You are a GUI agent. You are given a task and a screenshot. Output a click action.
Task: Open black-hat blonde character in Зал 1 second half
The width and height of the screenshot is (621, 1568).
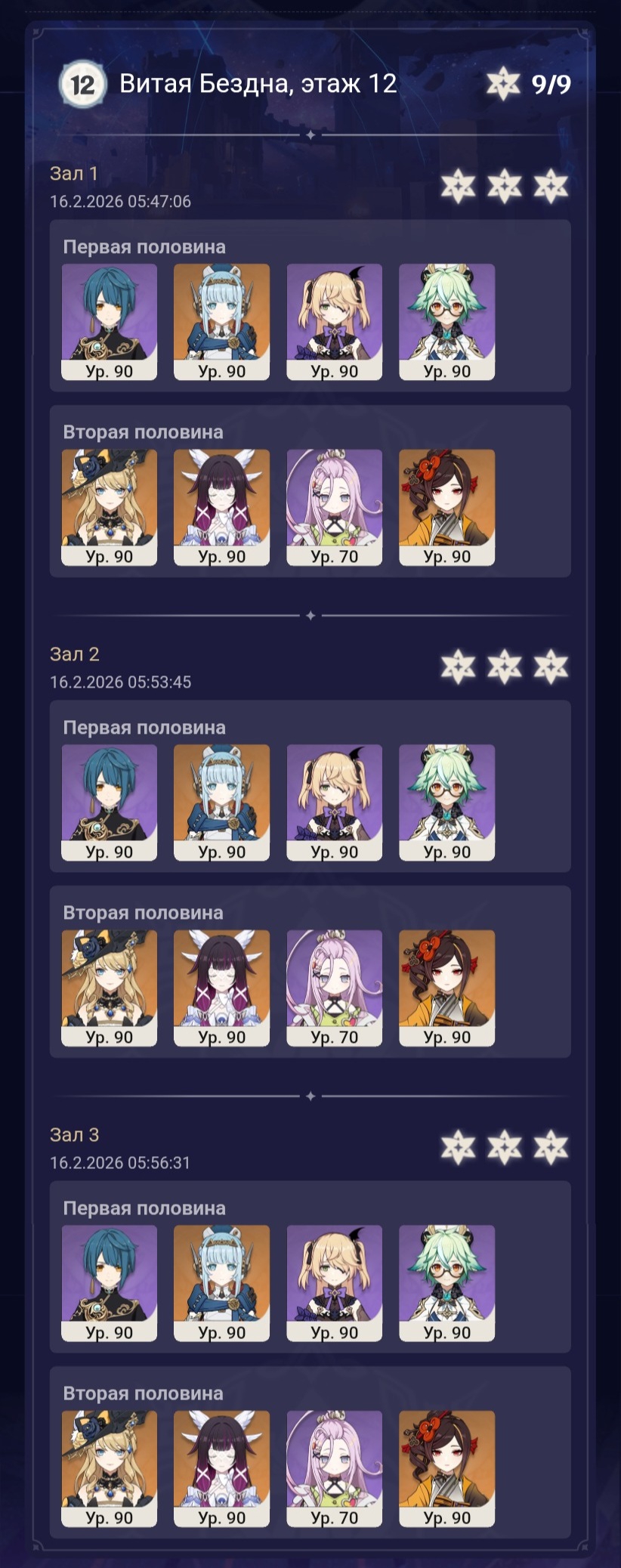click(110, 507)
